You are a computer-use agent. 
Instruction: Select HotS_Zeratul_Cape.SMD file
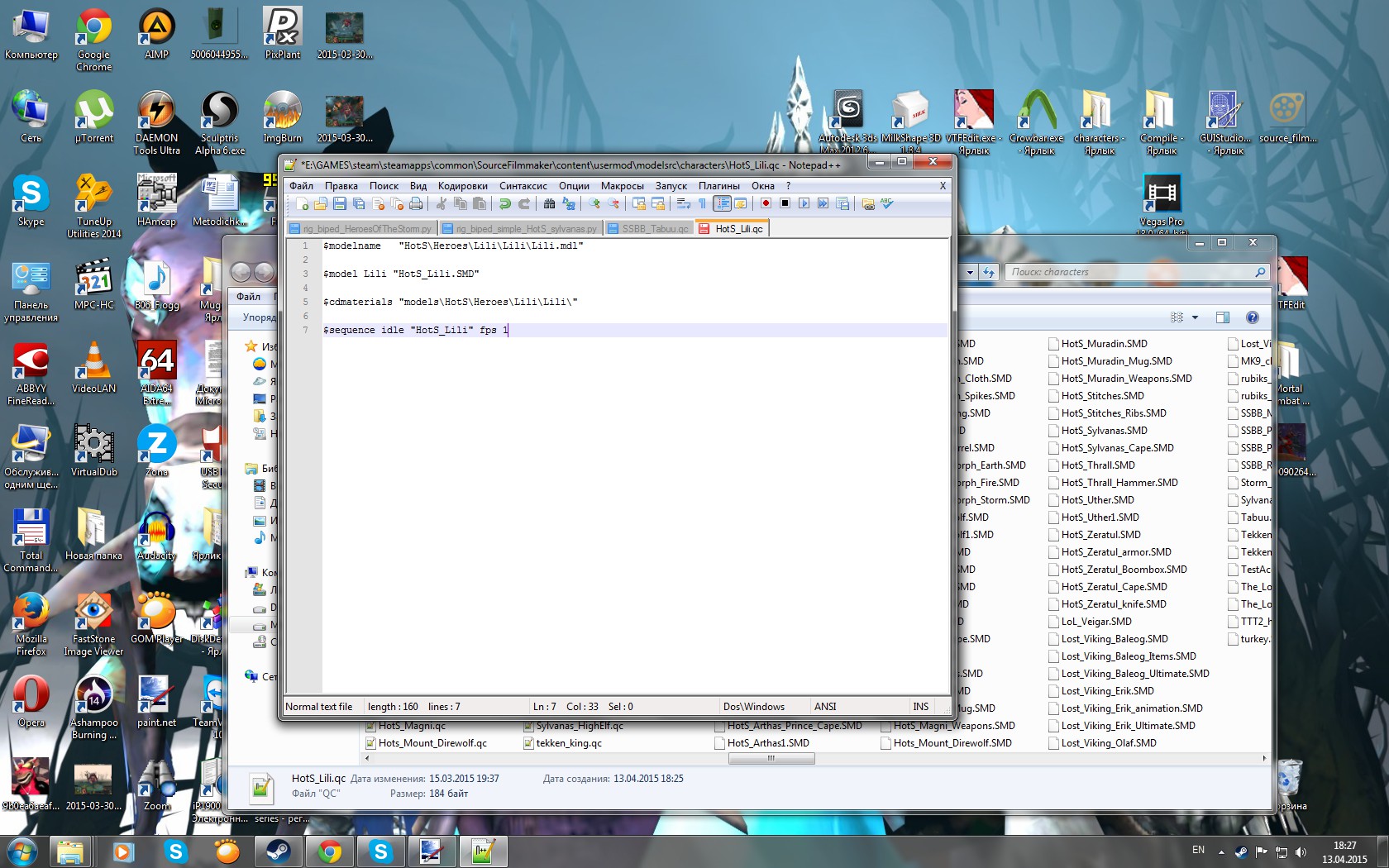(x=1108, y=587)
